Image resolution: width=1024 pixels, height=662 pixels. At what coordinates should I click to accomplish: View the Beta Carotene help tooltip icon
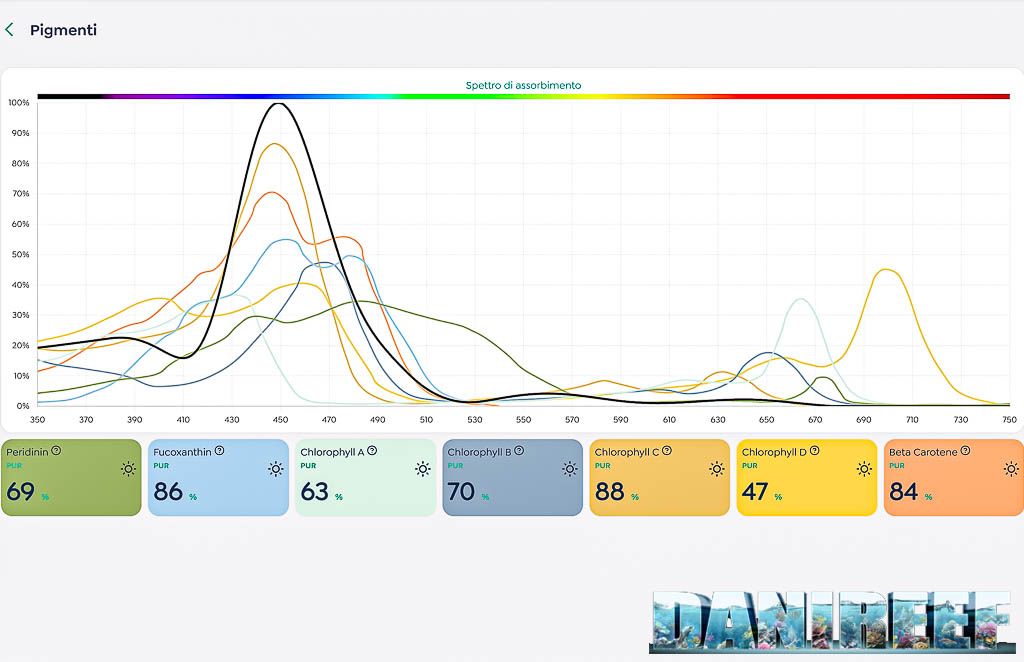[x=965, y=451]
